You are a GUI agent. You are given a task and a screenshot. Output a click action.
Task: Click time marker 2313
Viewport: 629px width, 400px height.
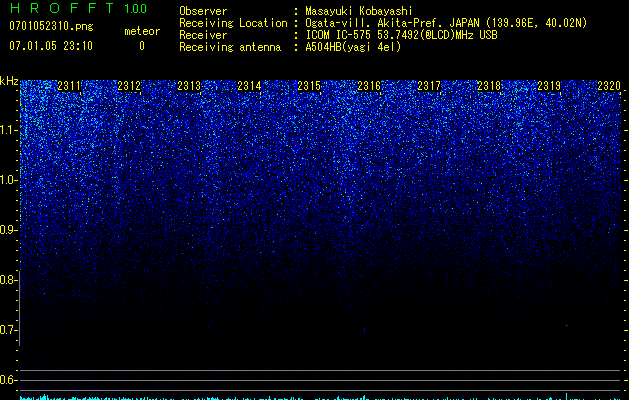pyautogui.click(x=189, y=86)
